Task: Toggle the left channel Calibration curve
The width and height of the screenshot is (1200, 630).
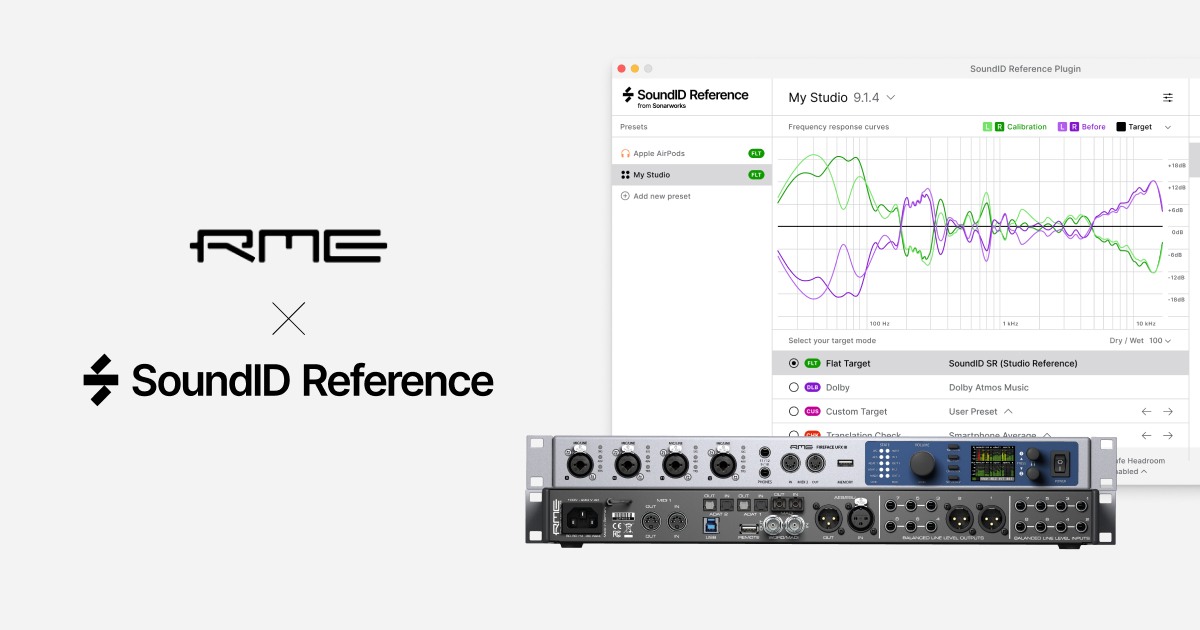Action: pyautogui.click(x=987, y=127)
